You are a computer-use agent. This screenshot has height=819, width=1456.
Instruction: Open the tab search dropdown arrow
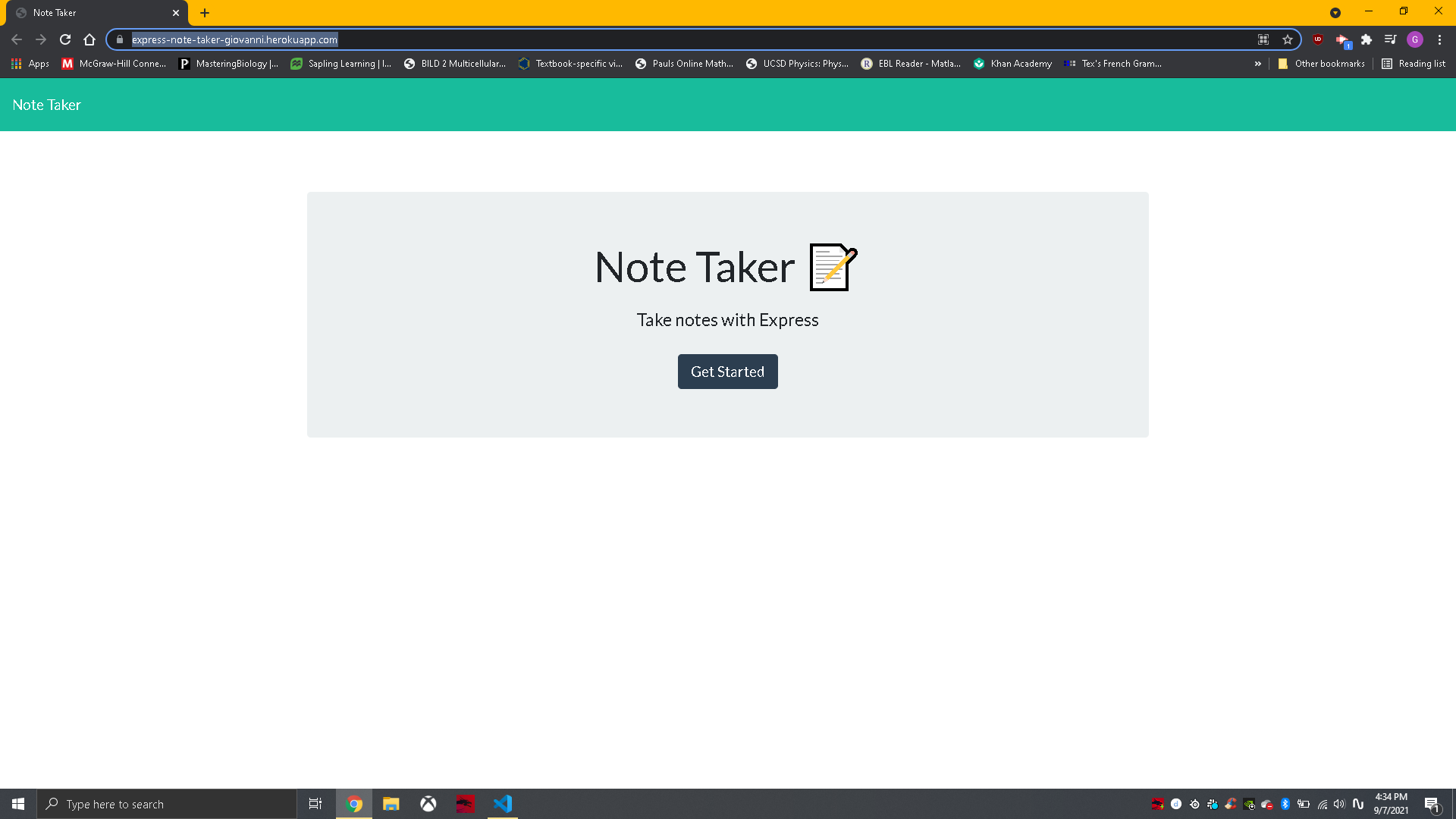coord(1335,12)
